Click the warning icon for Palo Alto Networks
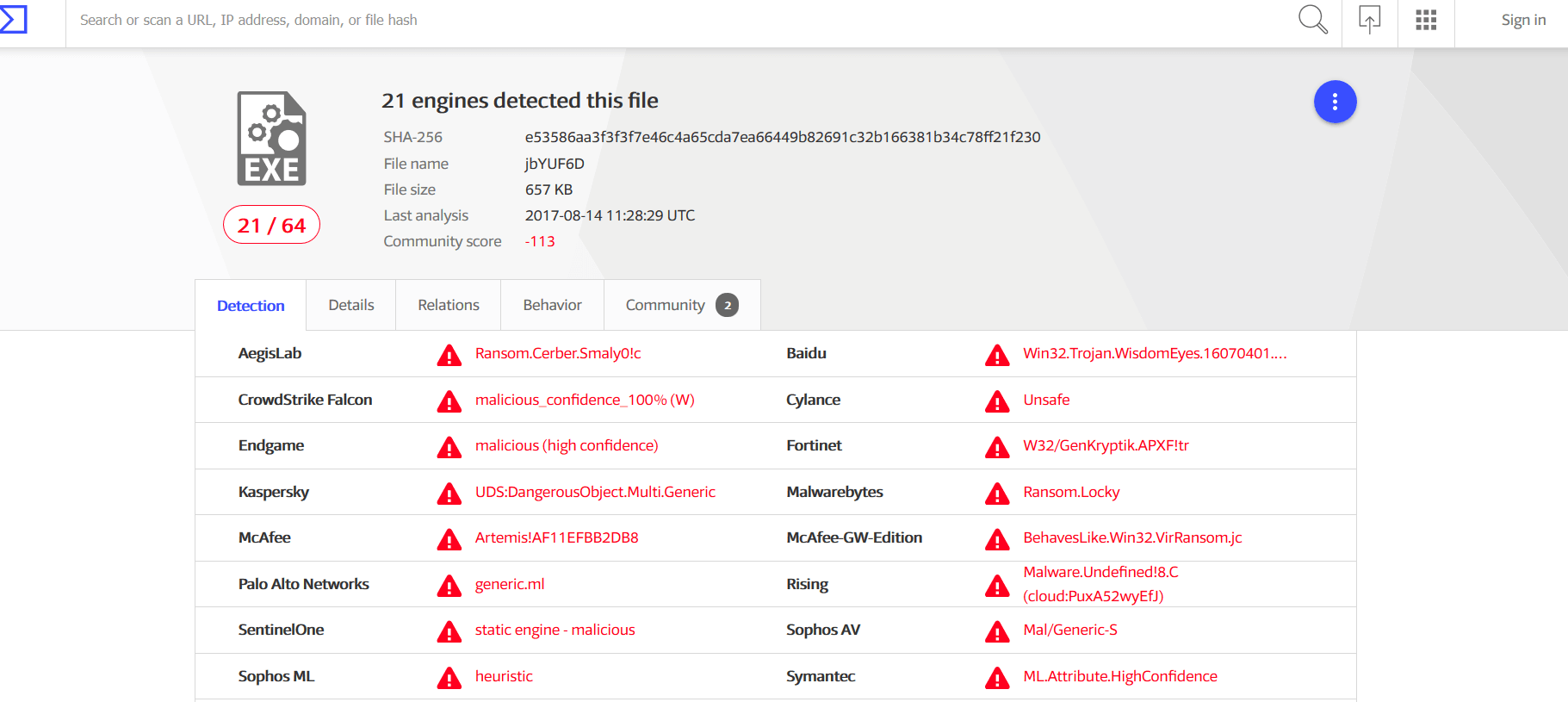This screenshot has height=702, width=1568. (449, 586)
